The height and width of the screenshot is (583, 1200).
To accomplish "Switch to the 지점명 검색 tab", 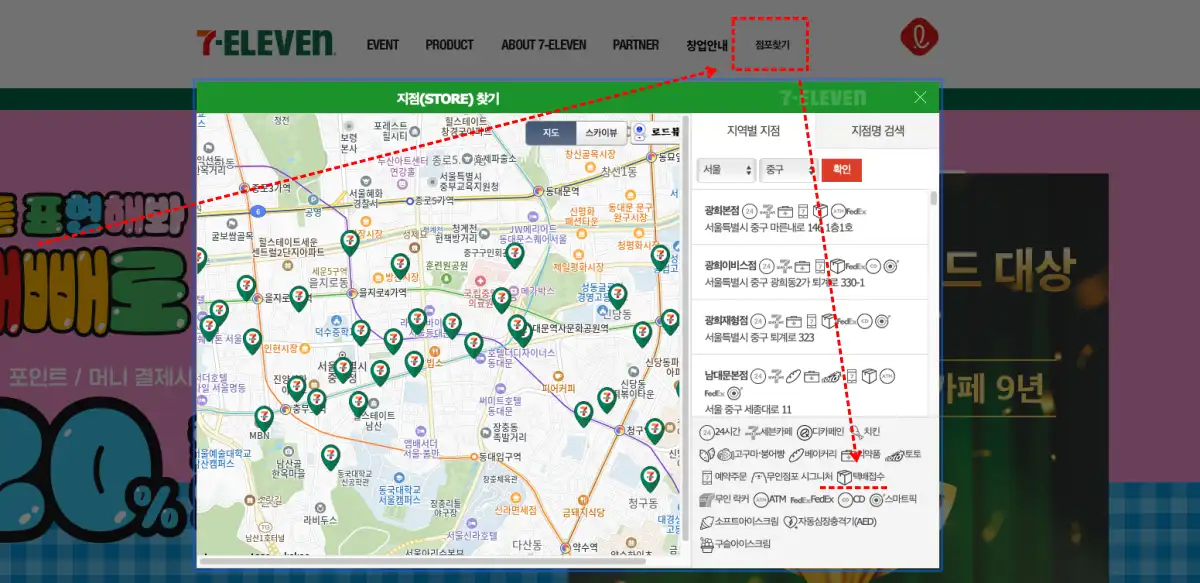I will click(x=877, y=131).
